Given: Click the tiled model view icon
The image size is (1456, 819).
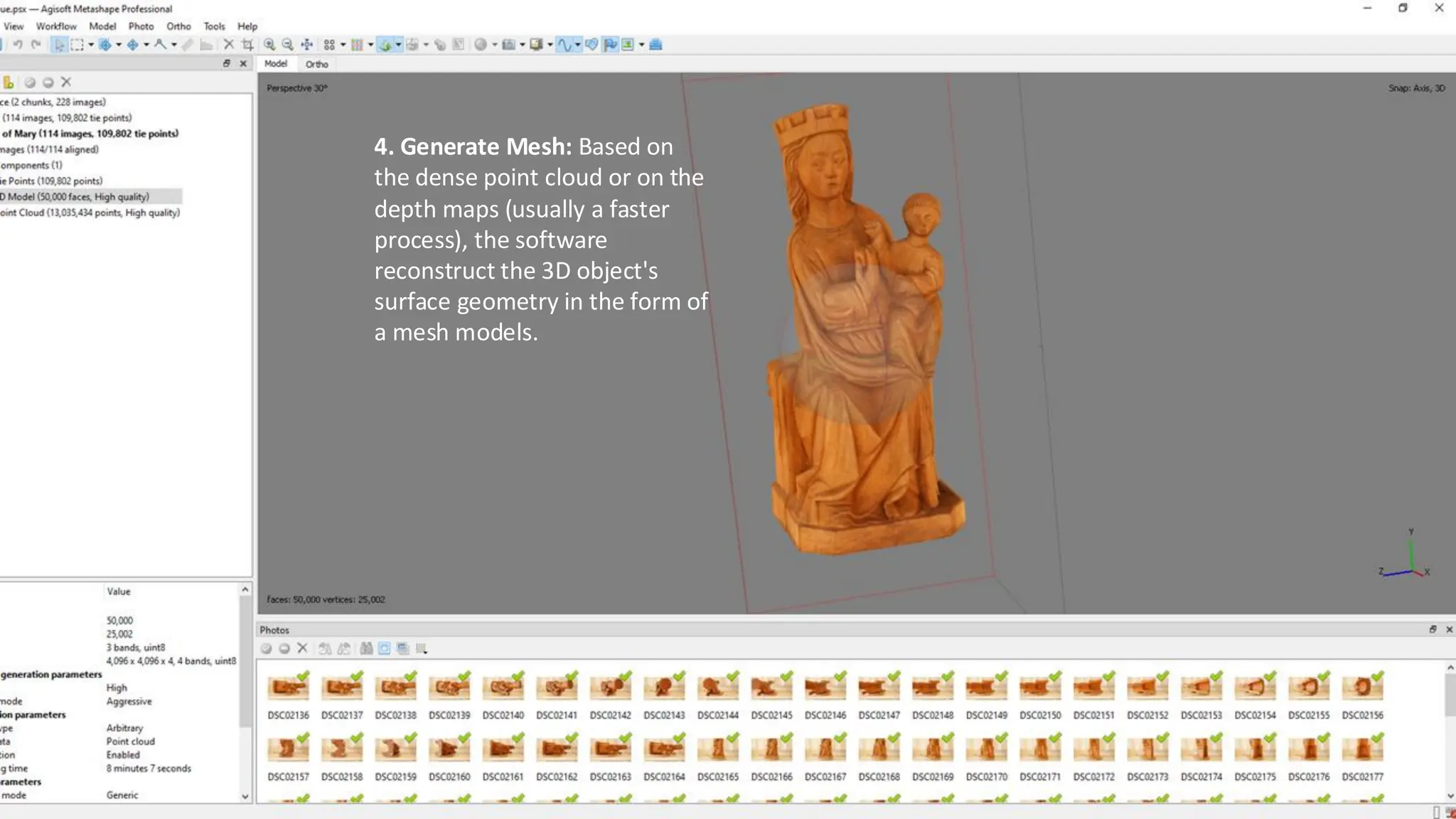Looking at the screenshot, I should point(412,45).
